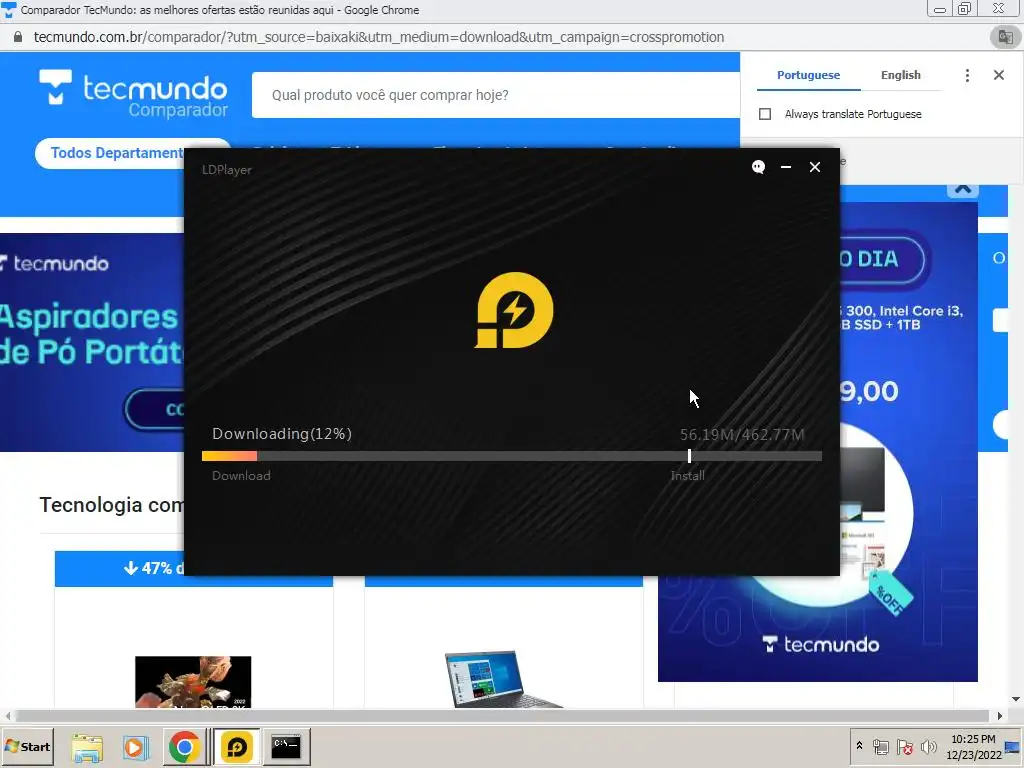
Task: Minimize the LDPlayer installer window
Action: pyautogui.click(x=786, y=167)
